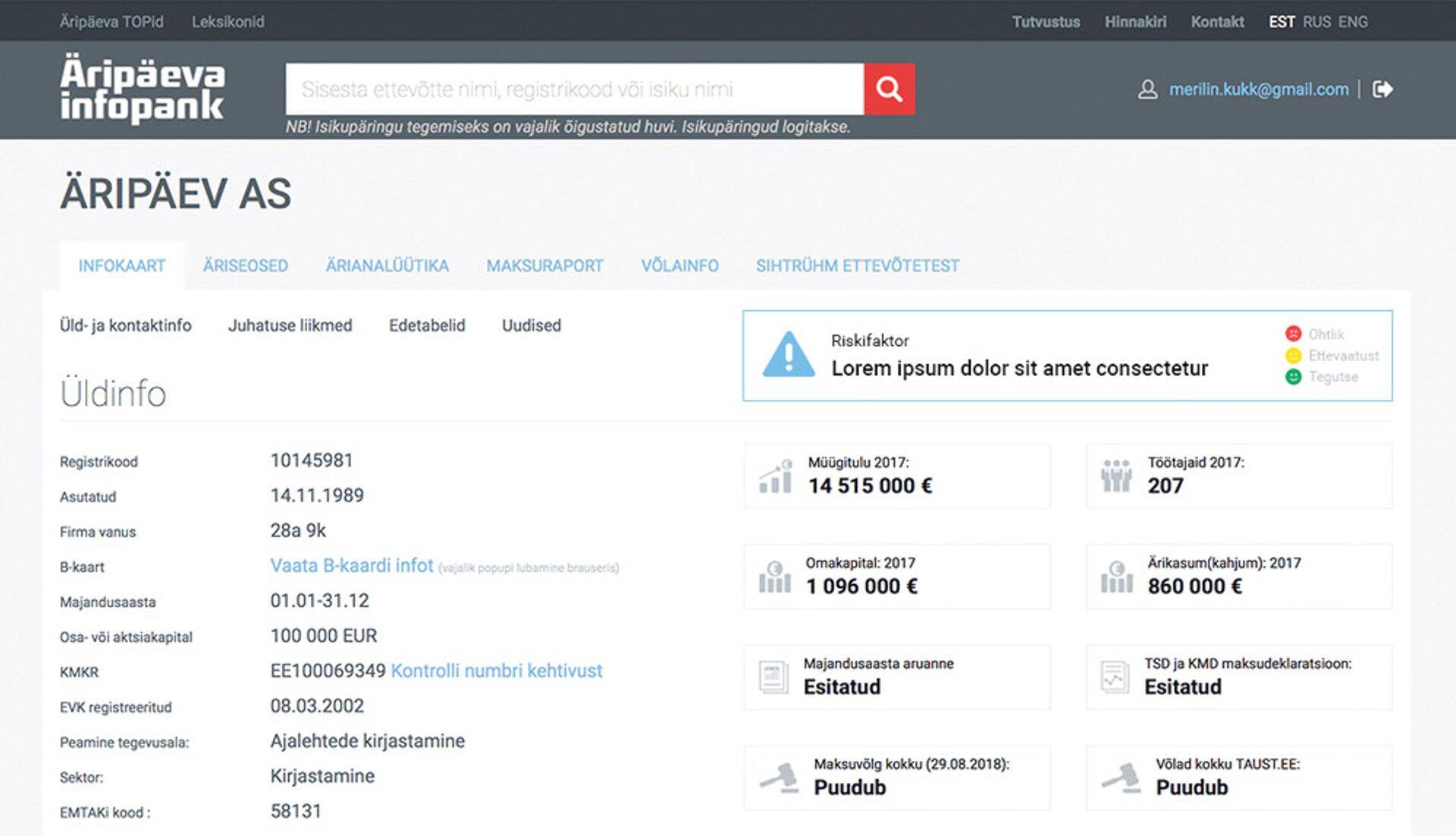The width and height of the screenshot is (1456, 836).
Task: Click the red Ohtlik risk indicator
Action: (1293, 334)
